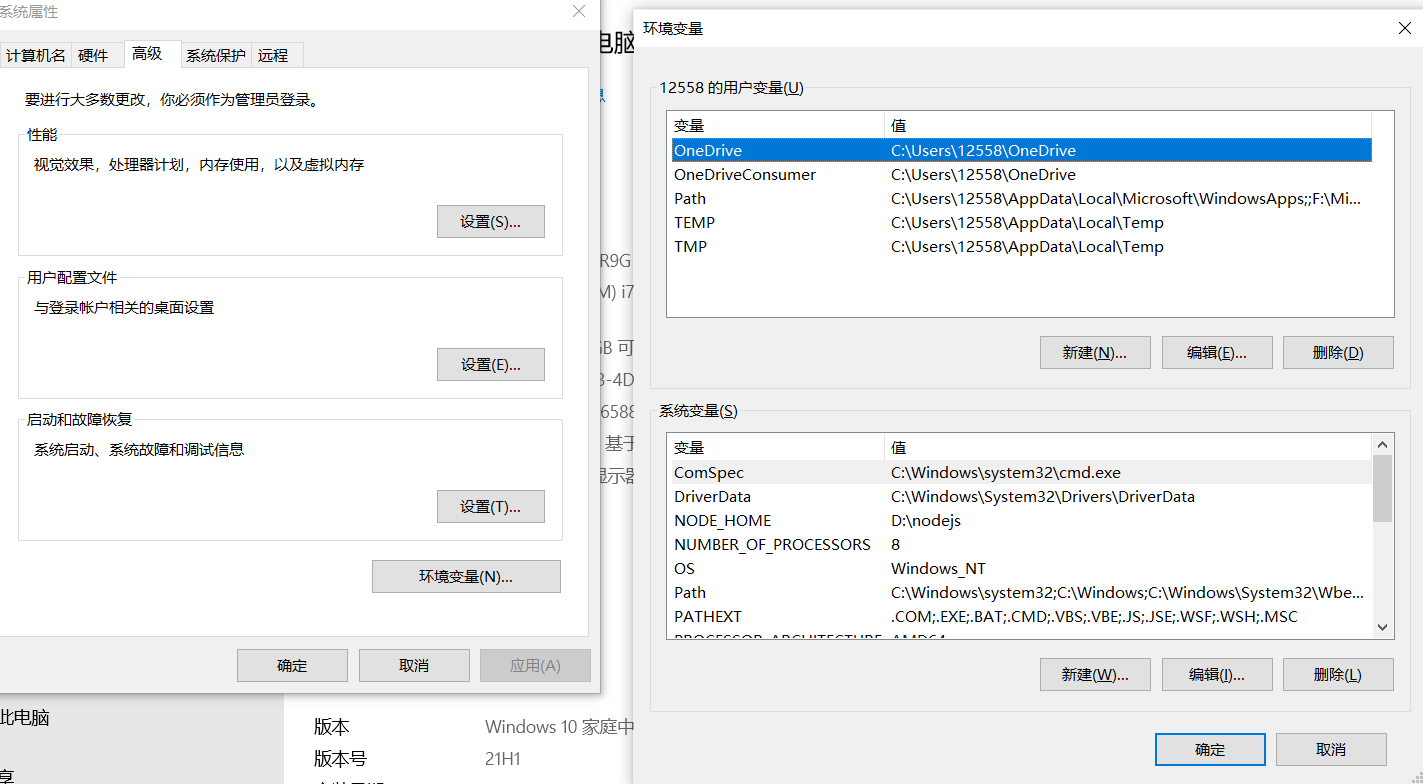Click 编辑(E)... for user variables
The height and width of the screenshot is (784, 1423).
point(1217,353)
